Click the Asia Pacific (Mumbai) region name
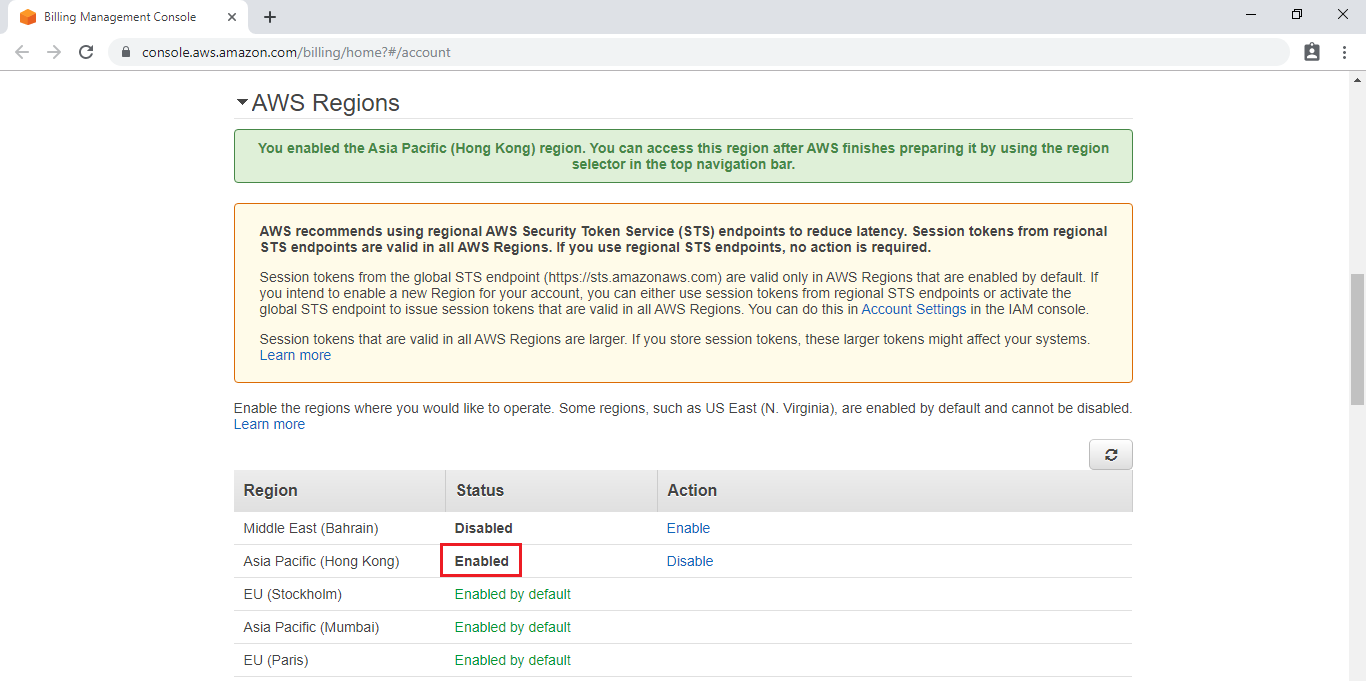This screenshot has height=681, width=1366. pos(311,627)
